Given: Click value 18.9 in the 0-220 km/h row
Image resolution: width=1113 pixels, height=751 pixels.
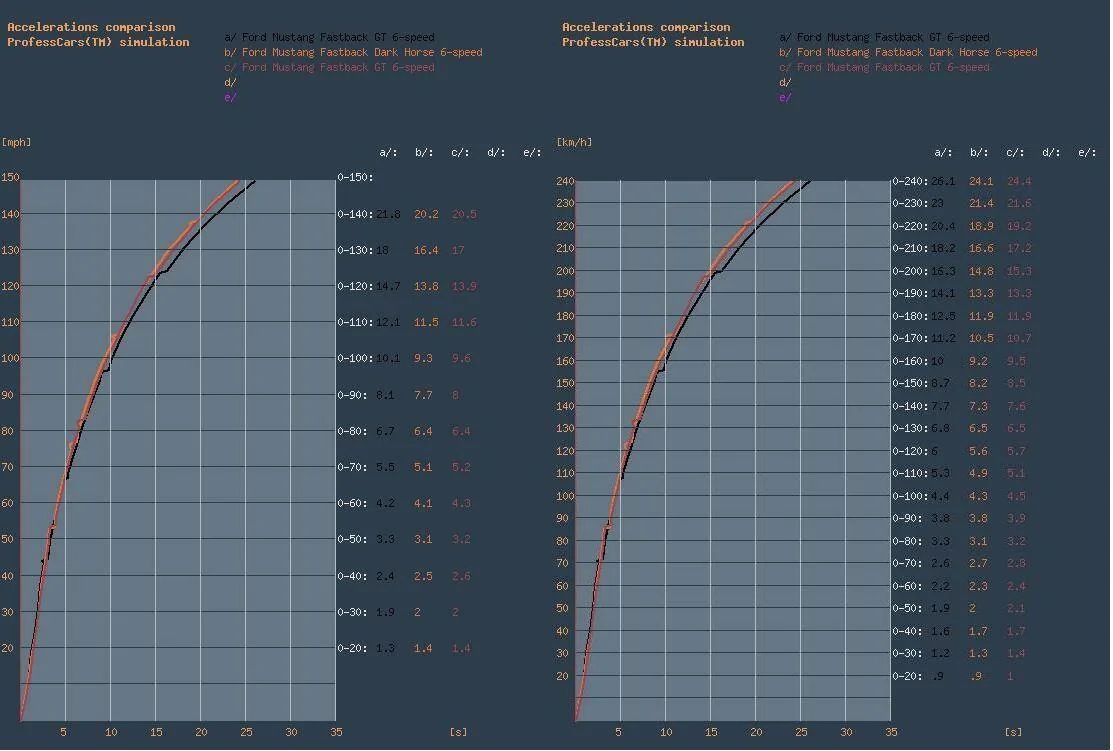Looking at the screenshot, I should coord(981,226).
